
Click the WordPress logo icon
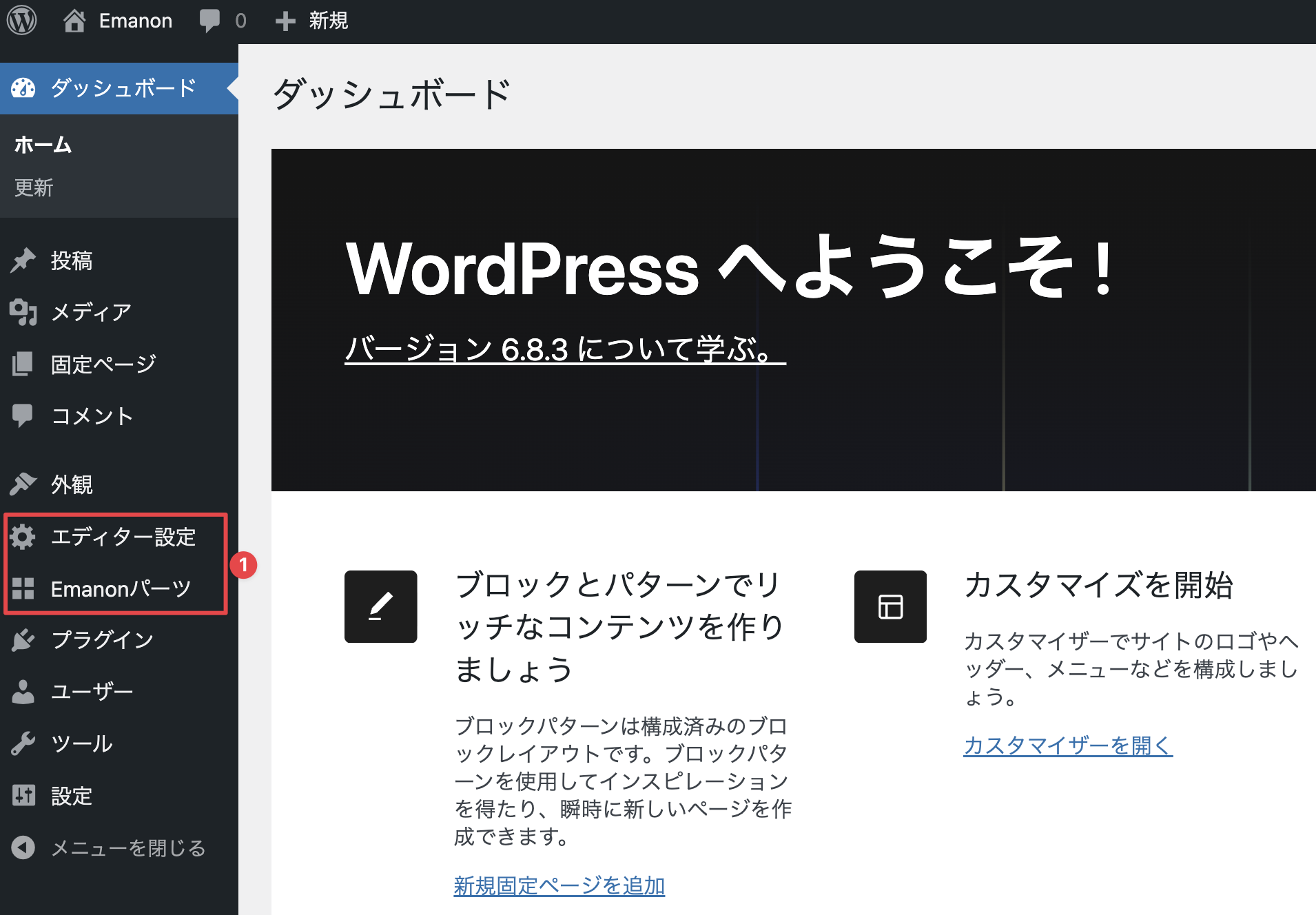(21, 21)
